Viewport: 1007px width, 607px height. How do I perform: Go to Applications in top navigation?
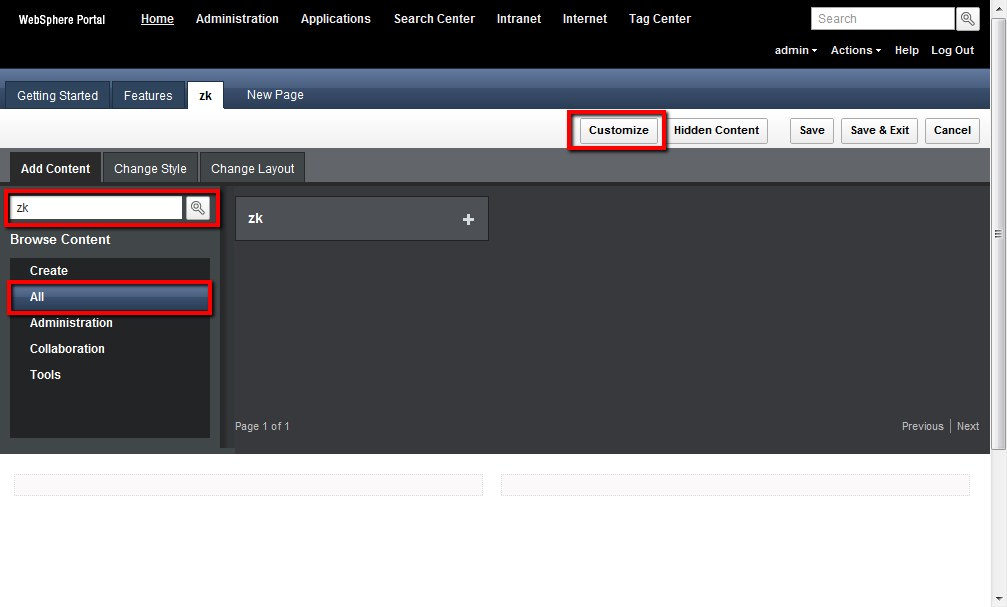[336, 19]
